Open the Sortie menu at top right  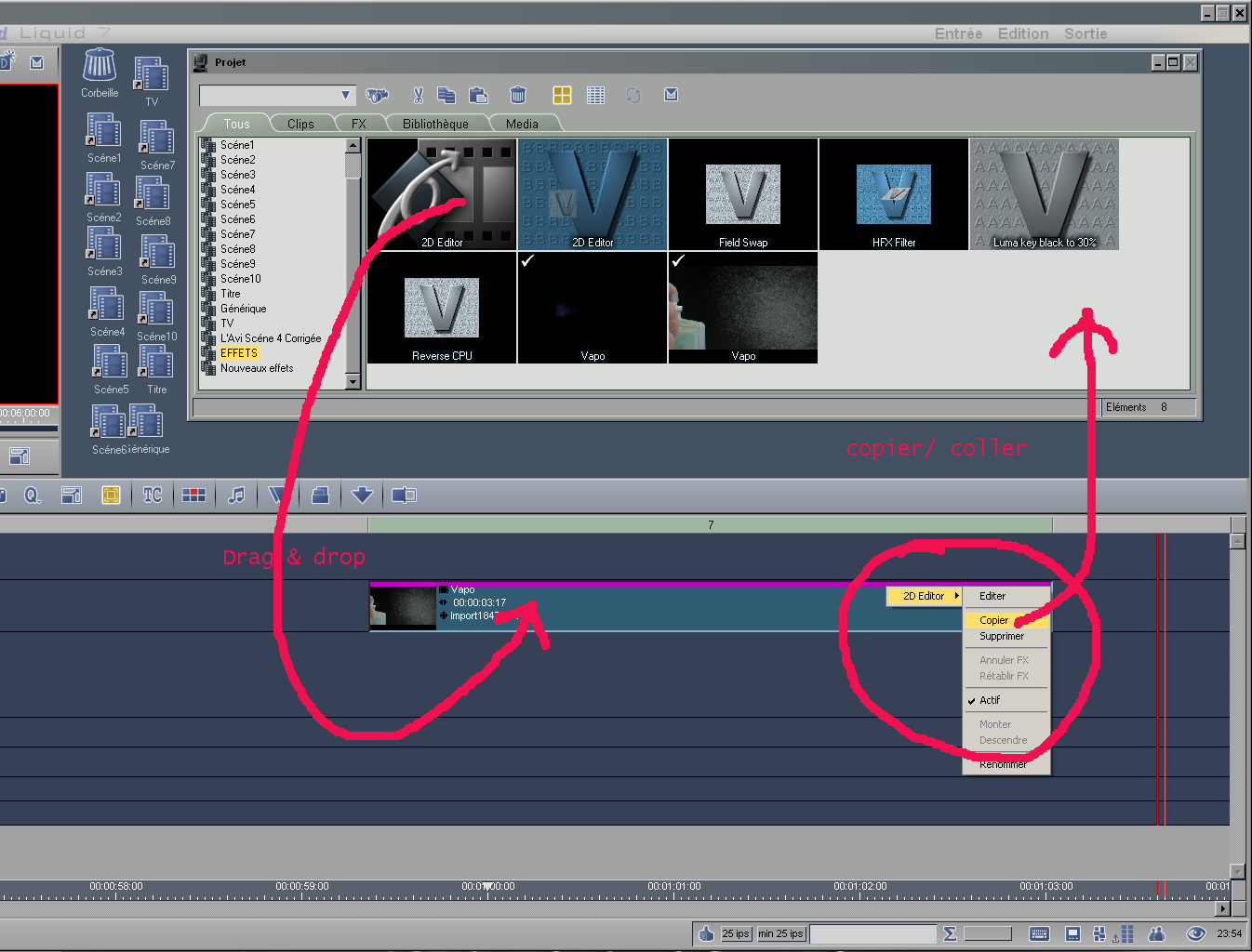coord(1085,33)
